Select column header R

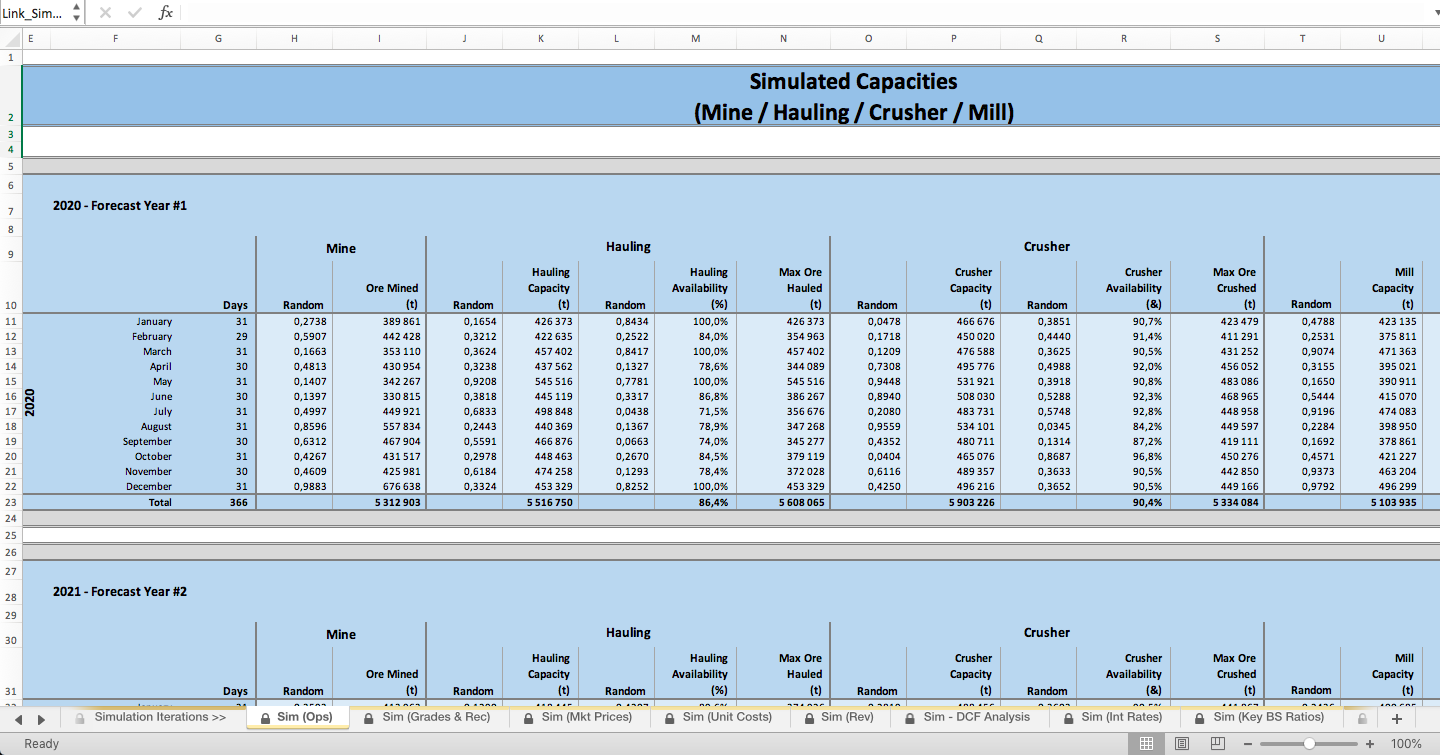click(x=1124, y=39)
